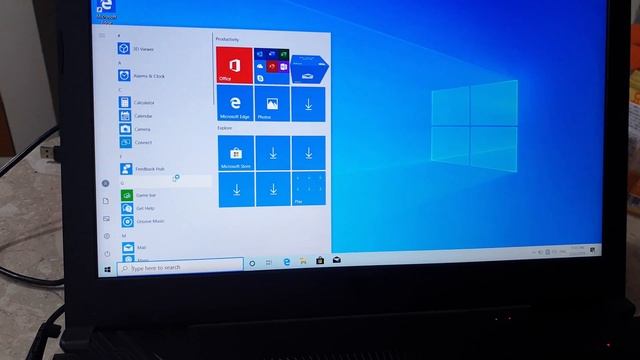Expand the Start menu hamburger button
The height and width of the screenshot is (360, 640).
[x=102, y=36]
